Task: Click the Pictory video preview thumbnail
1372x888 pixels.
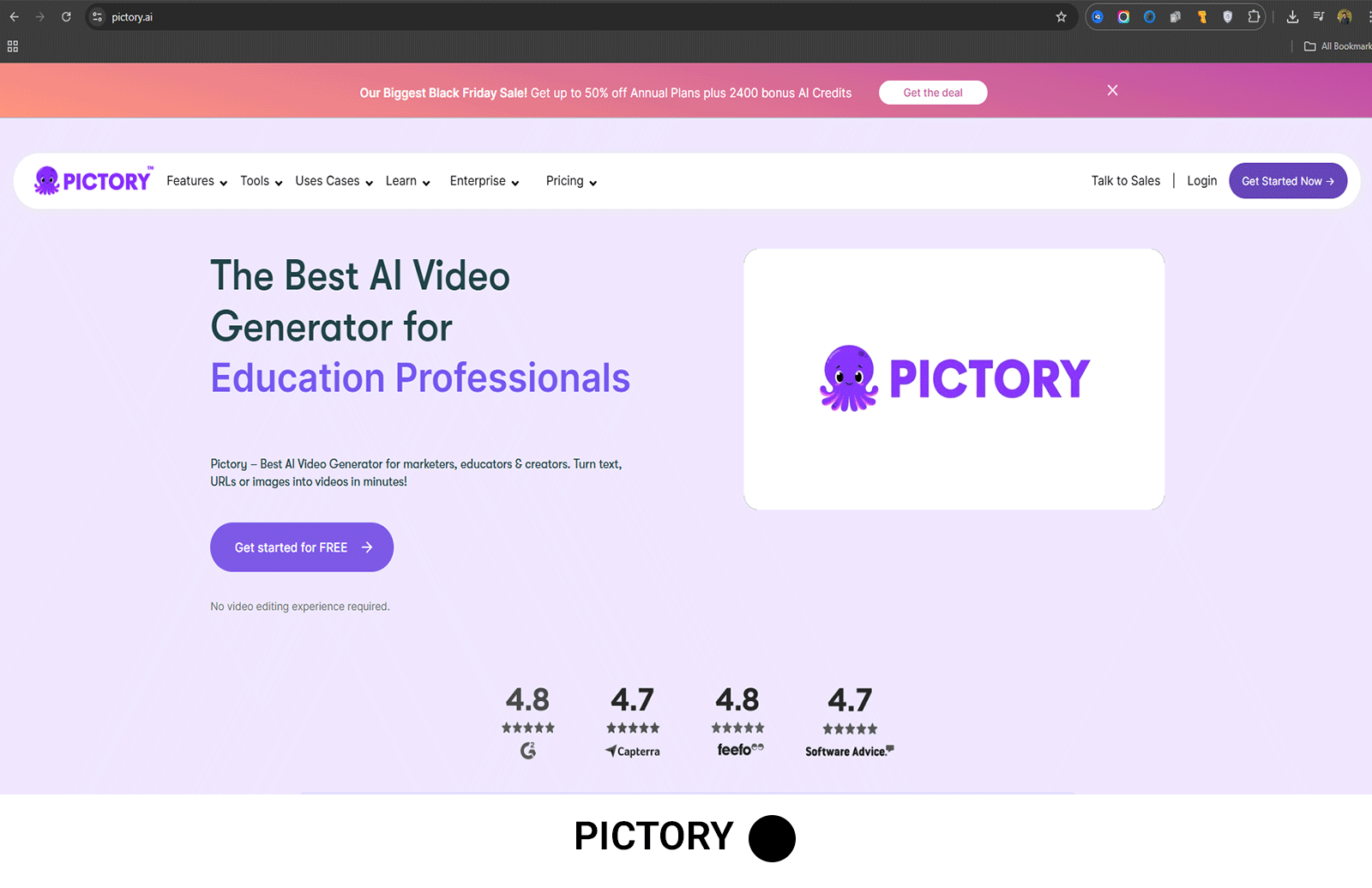Action: [x=954, y=379]
